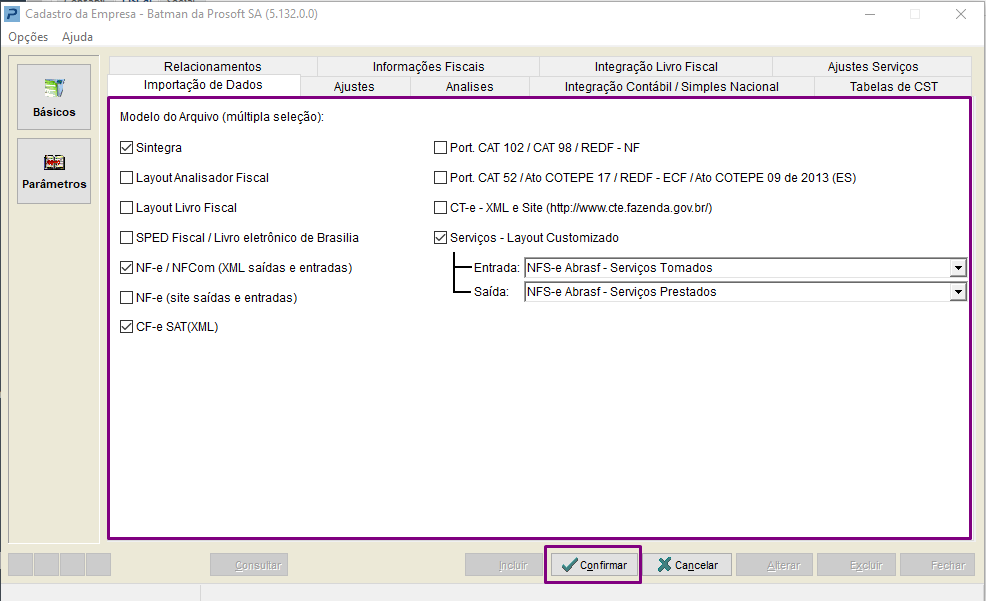Switch to the Integração Livro Fiscal tab
The height and width of the screenshot is (601, 986).
point(656,67)
